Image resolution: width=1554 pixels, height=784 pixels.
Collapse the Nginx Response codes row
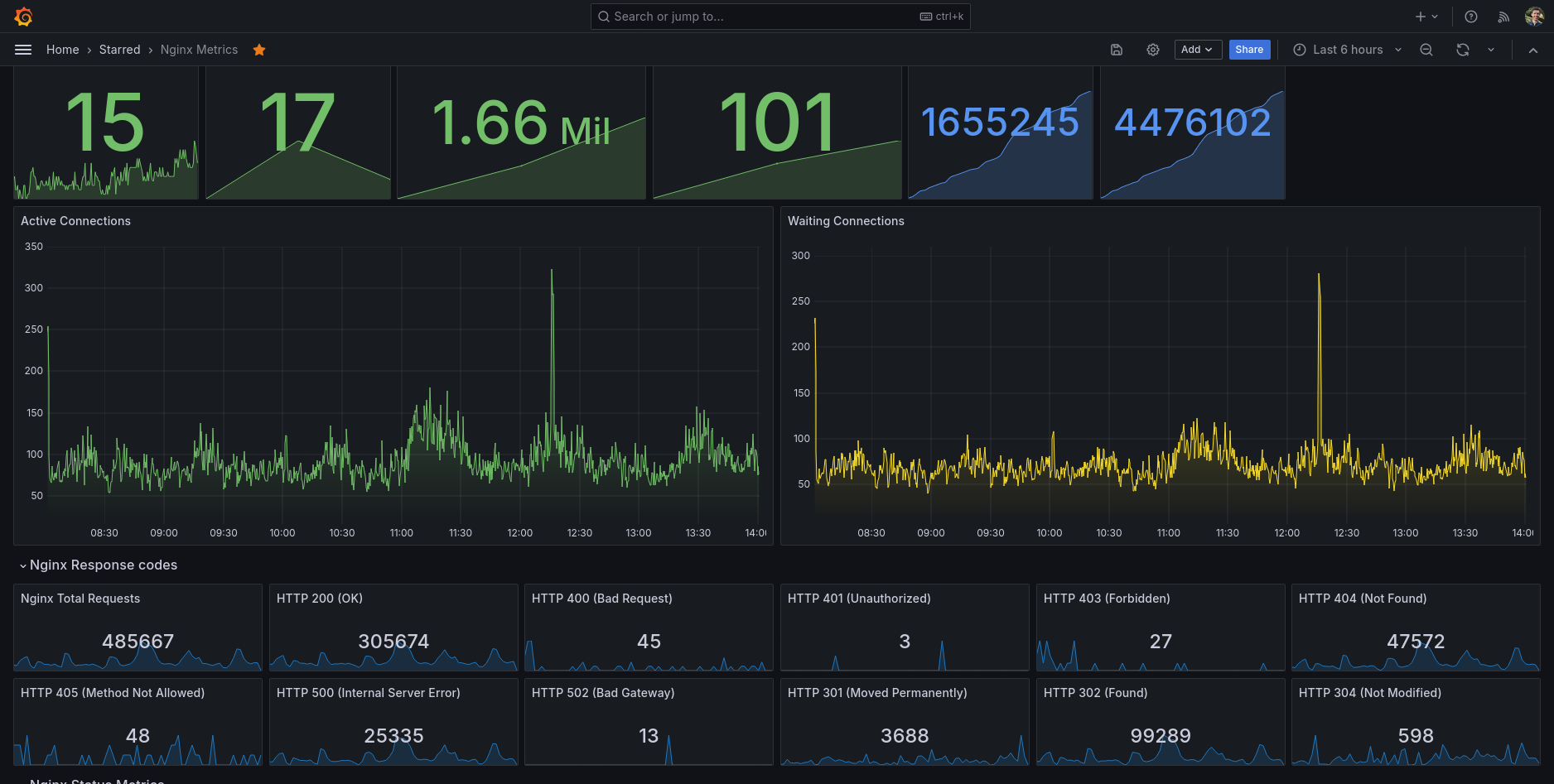(x=23, y=565)
